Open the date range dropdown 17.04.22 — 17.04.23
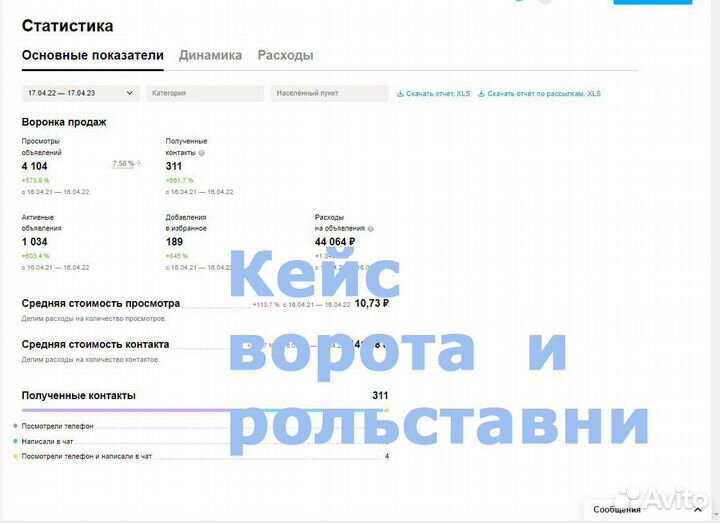The width and height of the screenshot is (720, 524). pyautogui.click(x=81, y=93)
